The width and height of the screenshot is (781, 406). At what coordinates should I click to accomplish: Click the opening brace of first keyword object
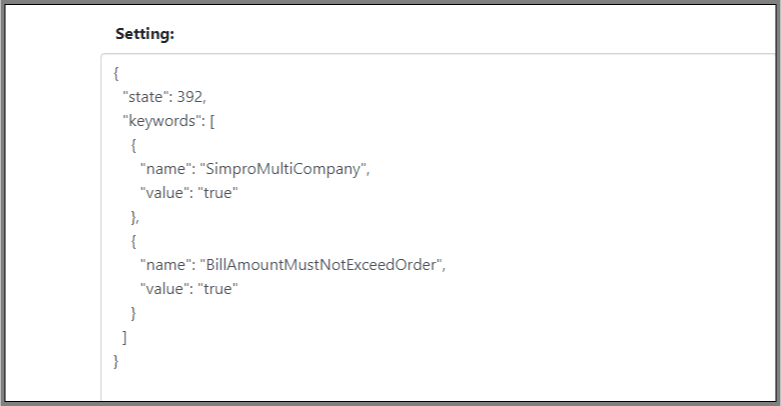coord(133,145)
